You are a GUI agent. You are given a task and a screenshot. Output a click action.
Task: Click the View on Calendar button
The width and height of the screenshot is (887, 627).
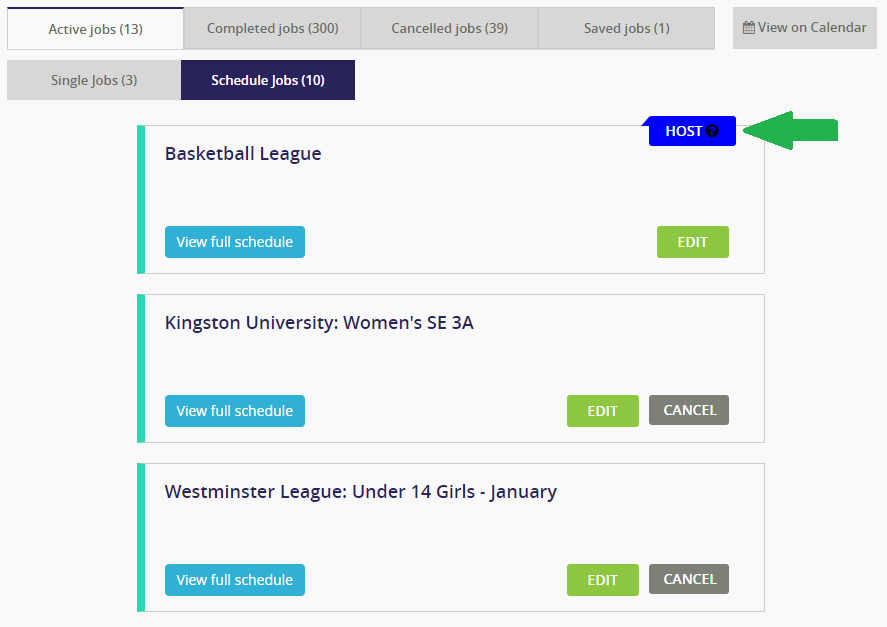tap(804, 28)
